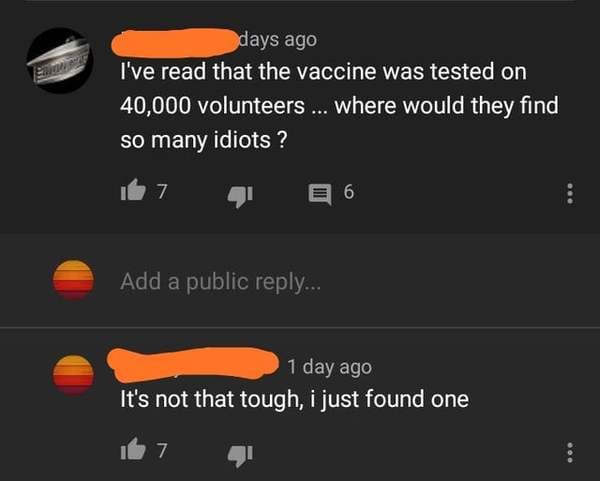Click the "days ago" timestamp on top comment
Image resolution: width=600 pixels, height=481 pixels.
tap(278, 40)
